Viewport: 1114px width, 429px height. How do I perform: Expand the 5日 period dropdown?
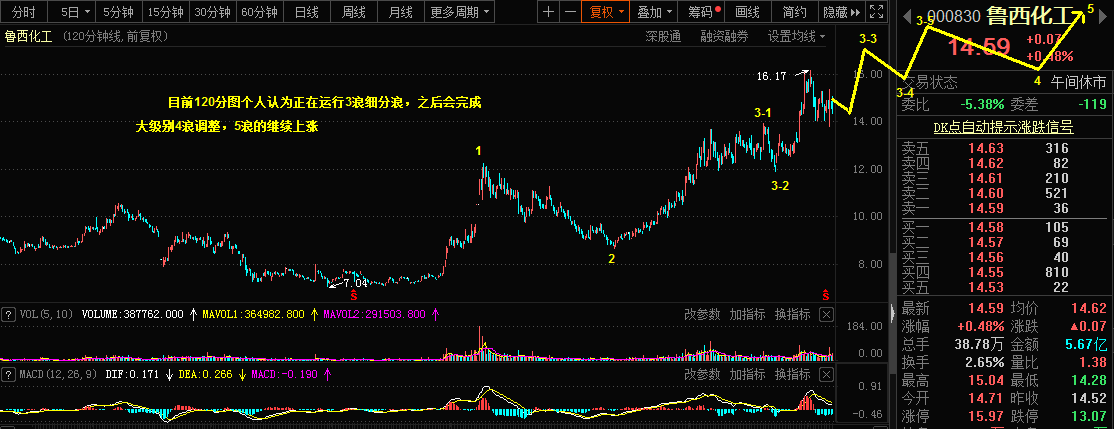pos(75,11)
